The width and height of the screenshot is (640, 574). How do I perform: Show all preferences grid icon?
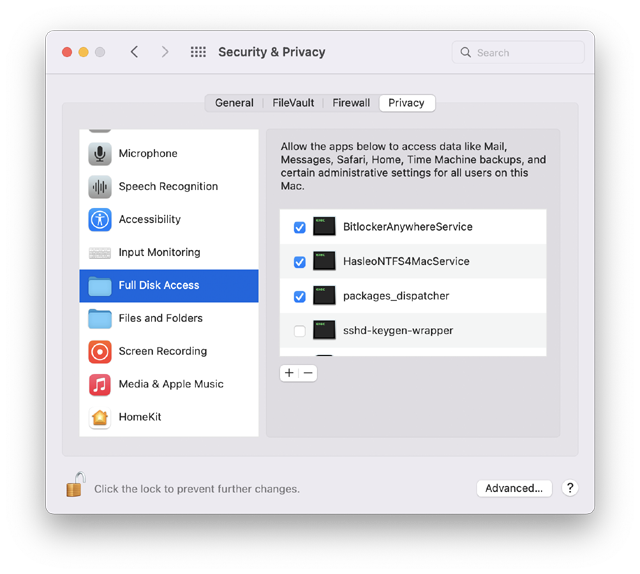point(198,52)
